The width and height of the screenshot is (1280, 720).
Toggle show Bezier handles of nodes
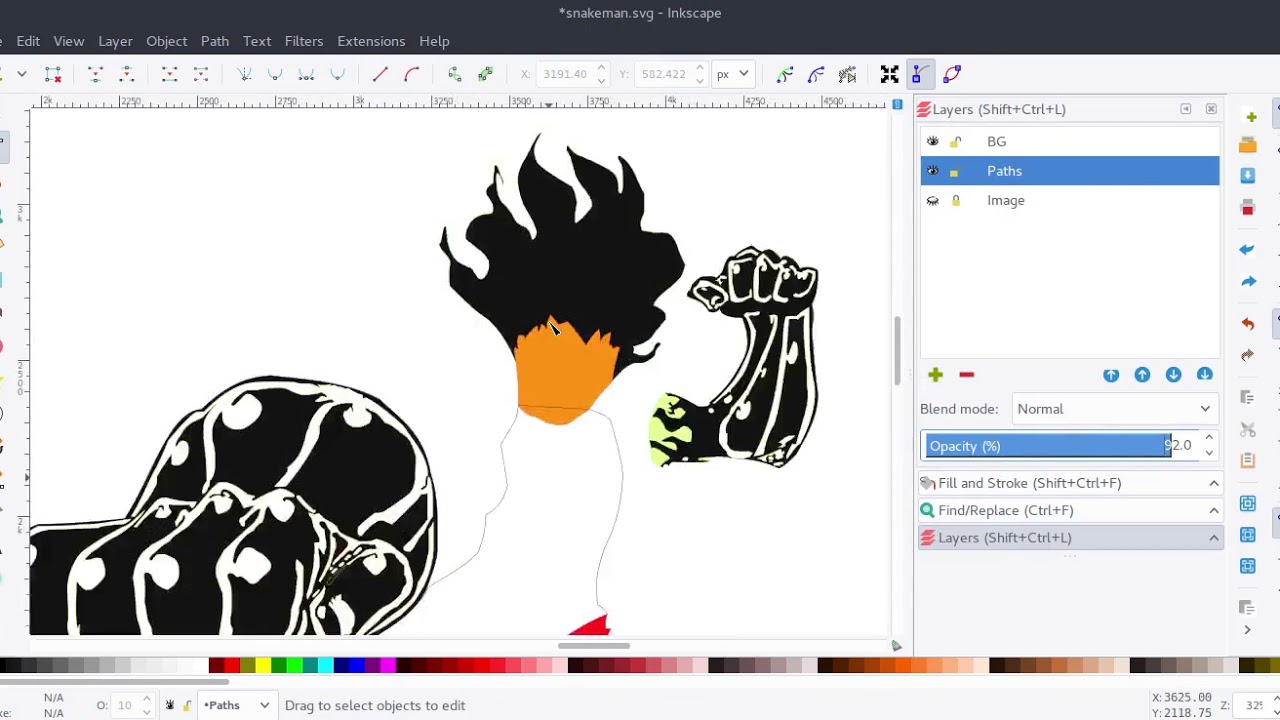click(920, 74)
